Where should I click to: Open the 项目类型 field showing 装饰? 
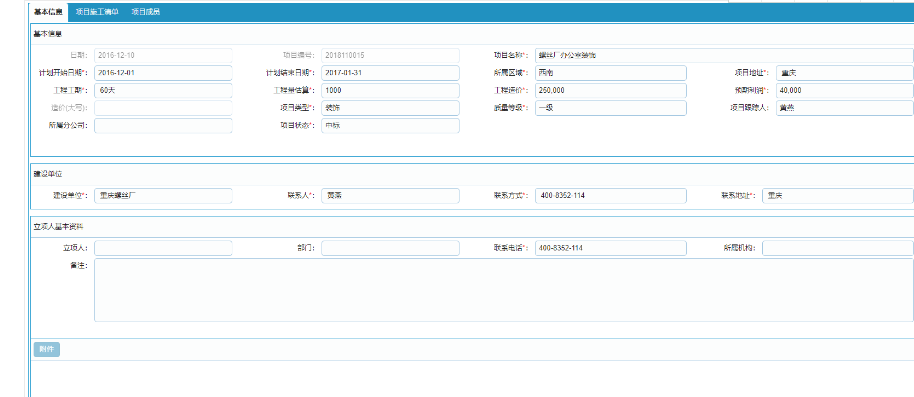tap(390, 108)
